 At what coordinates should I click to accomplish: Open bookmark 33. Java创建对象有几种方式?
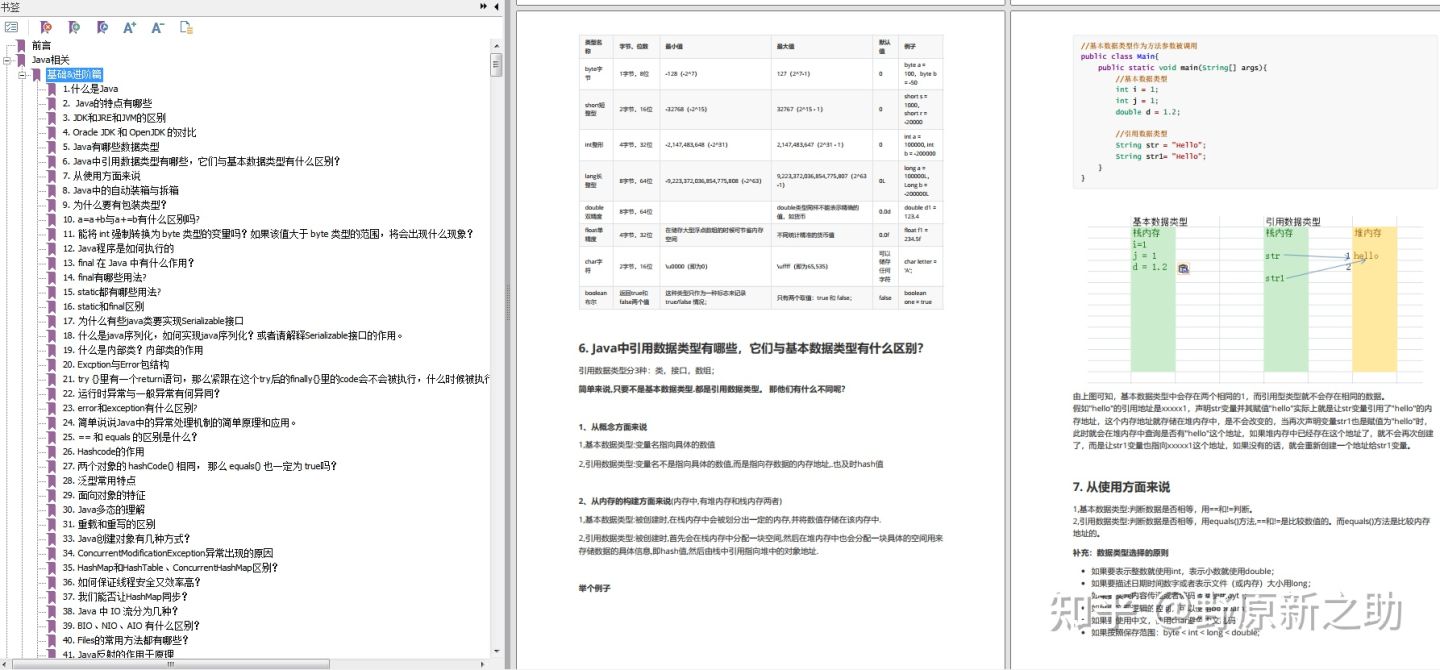tap(125, 538)
